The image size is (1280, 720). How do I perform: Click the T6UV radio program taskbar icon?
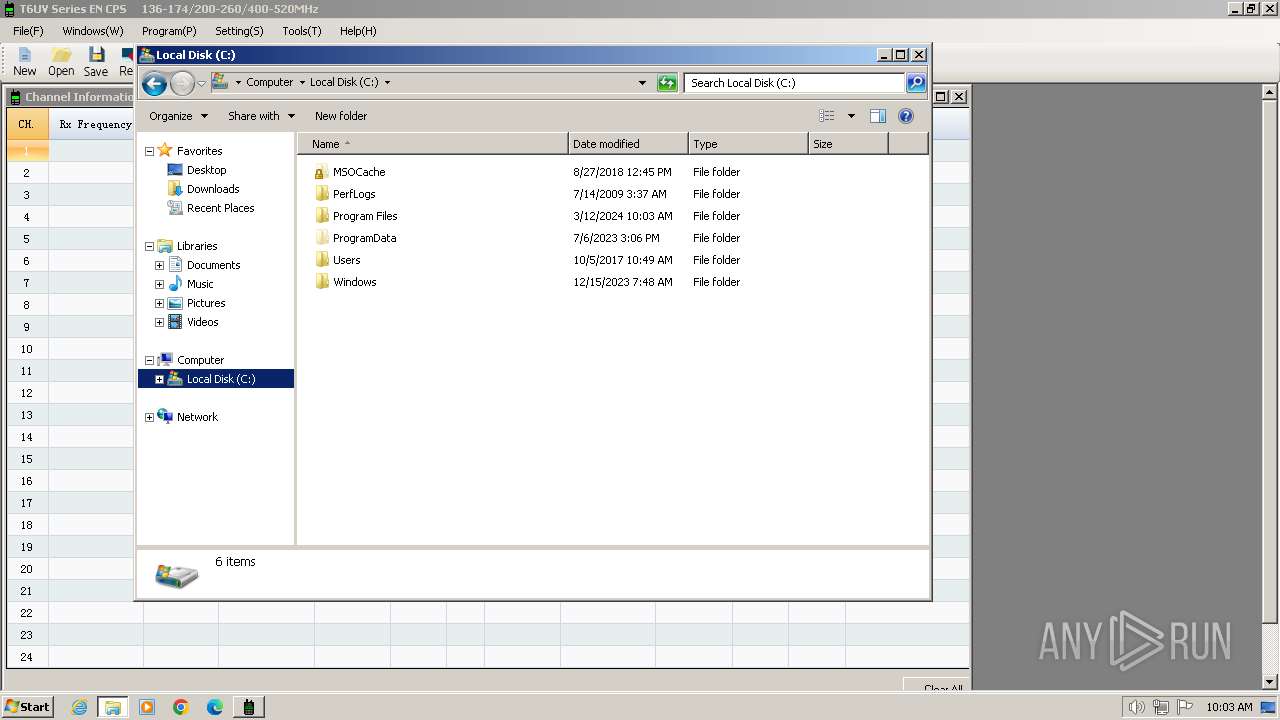tap(249, 707)
